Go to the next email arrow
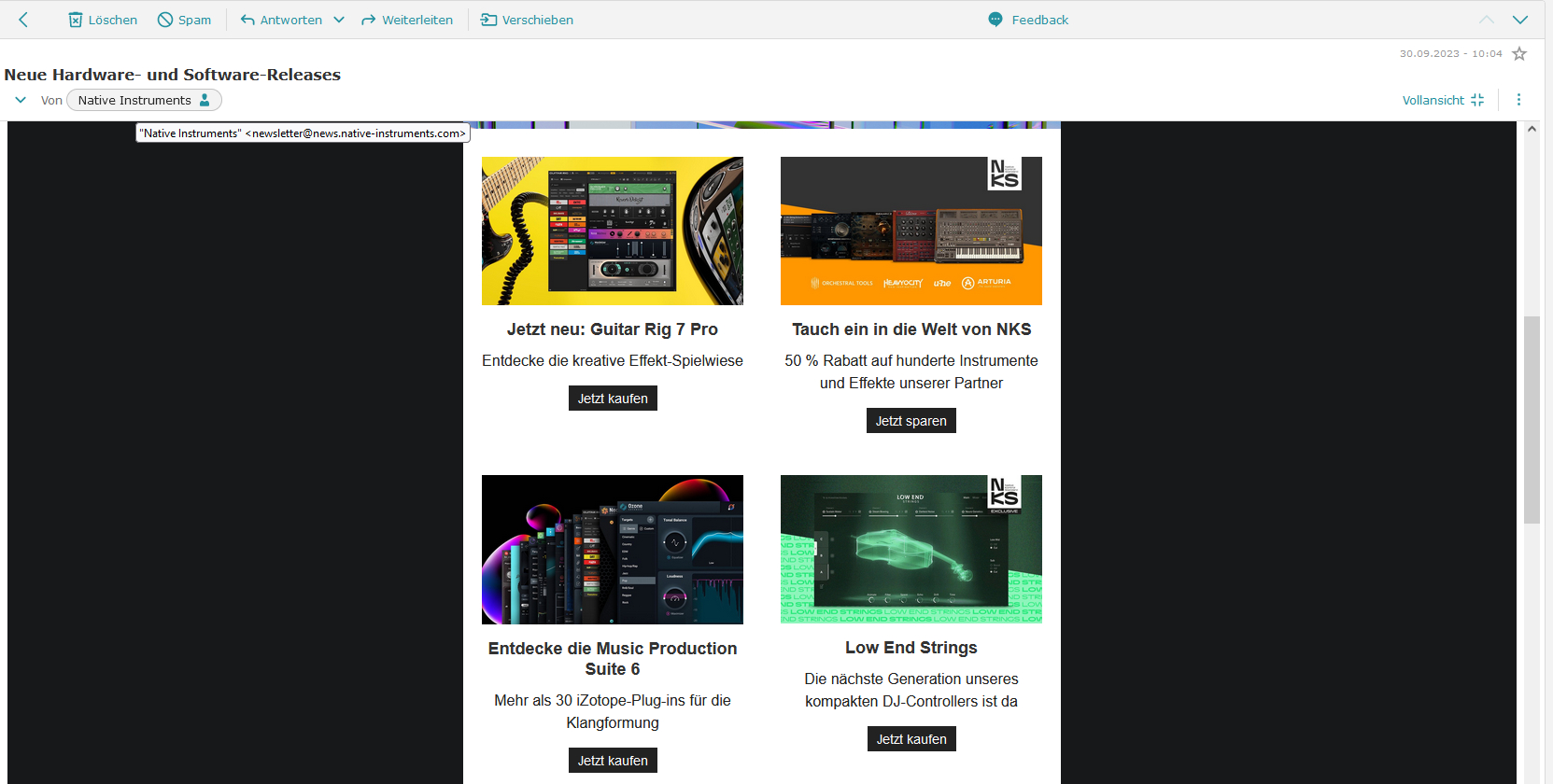This screenshot has height=784, width=1553. [x=1520, y=20]
